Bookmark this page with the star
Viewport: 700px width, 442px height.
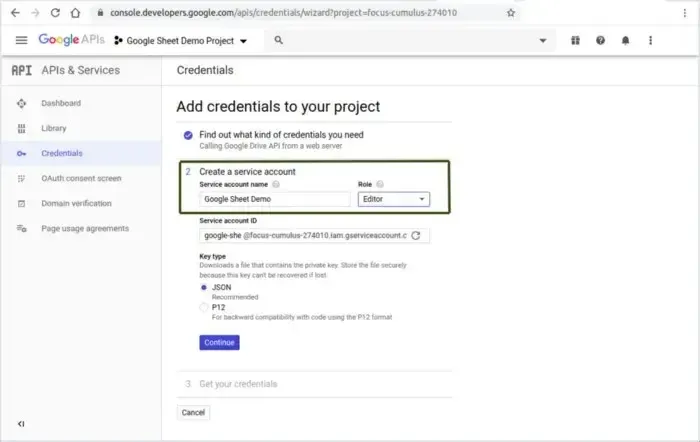click(x=511, y=13)
